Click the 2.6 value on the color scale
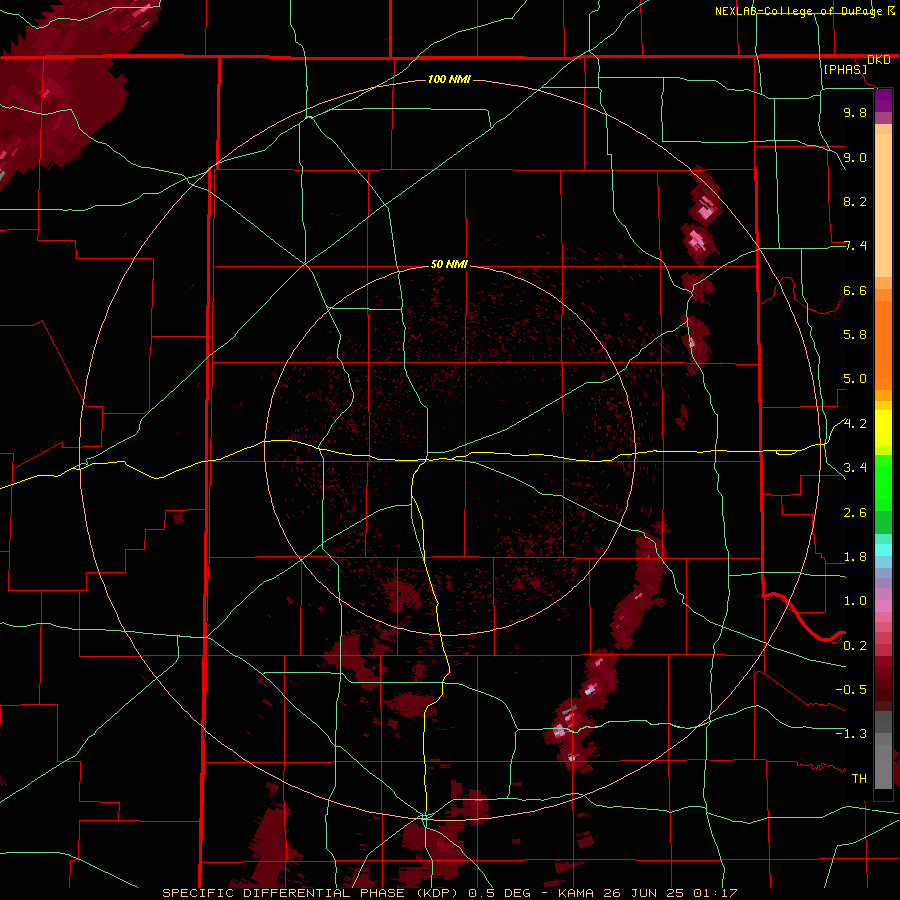The image size is (900, 900). (x=855, y=513)
